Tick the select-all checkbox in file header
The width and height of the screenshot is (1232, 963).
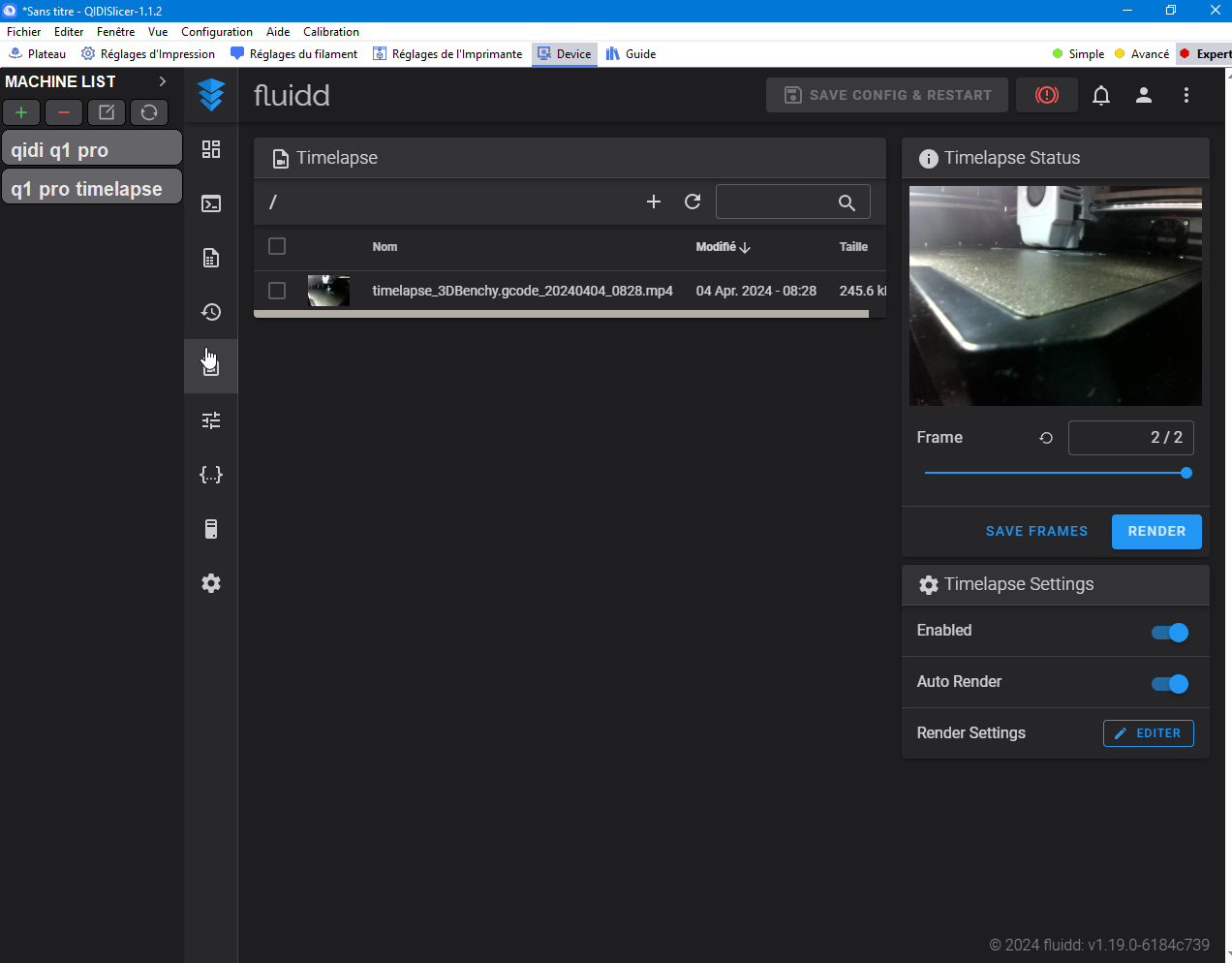(277, 246)
